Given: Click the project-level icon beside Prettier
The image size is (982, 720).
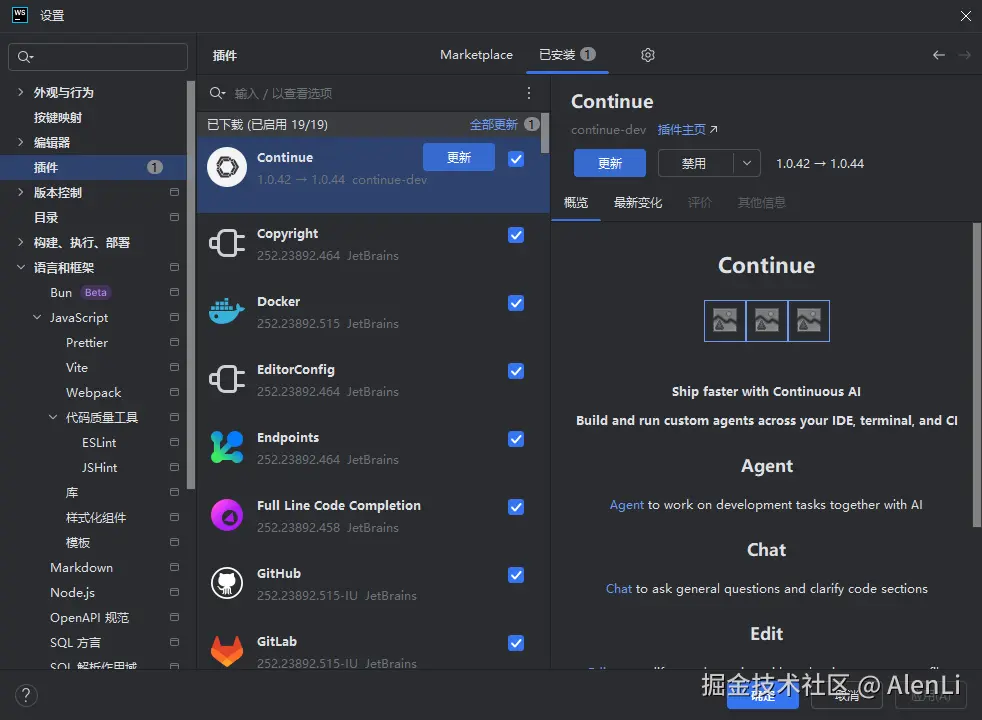Looking at the screenshot, I should (x=174, y=342).
